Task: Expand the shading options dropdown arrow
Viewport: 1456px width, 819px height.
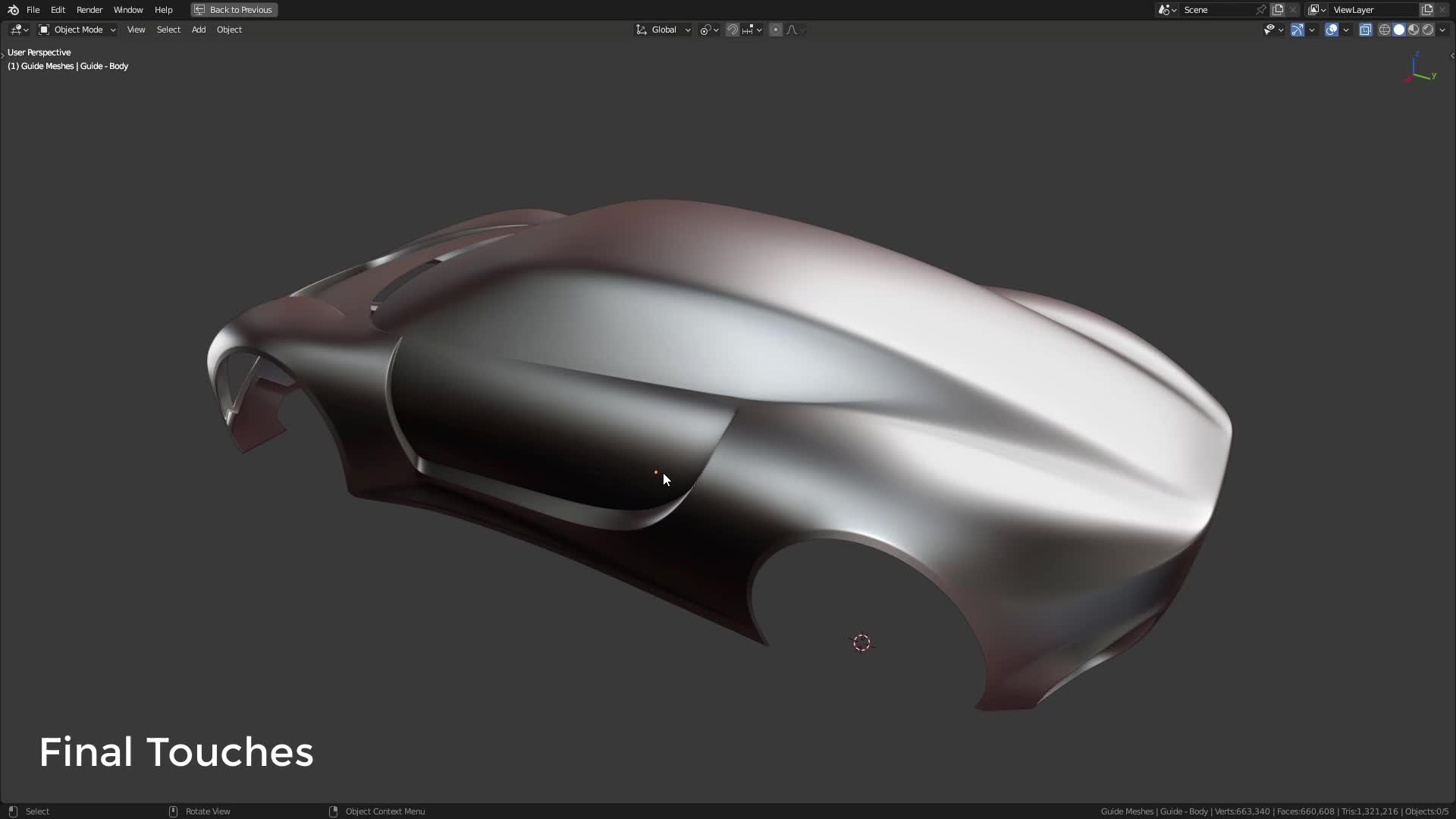Action: pos(1442,30)
